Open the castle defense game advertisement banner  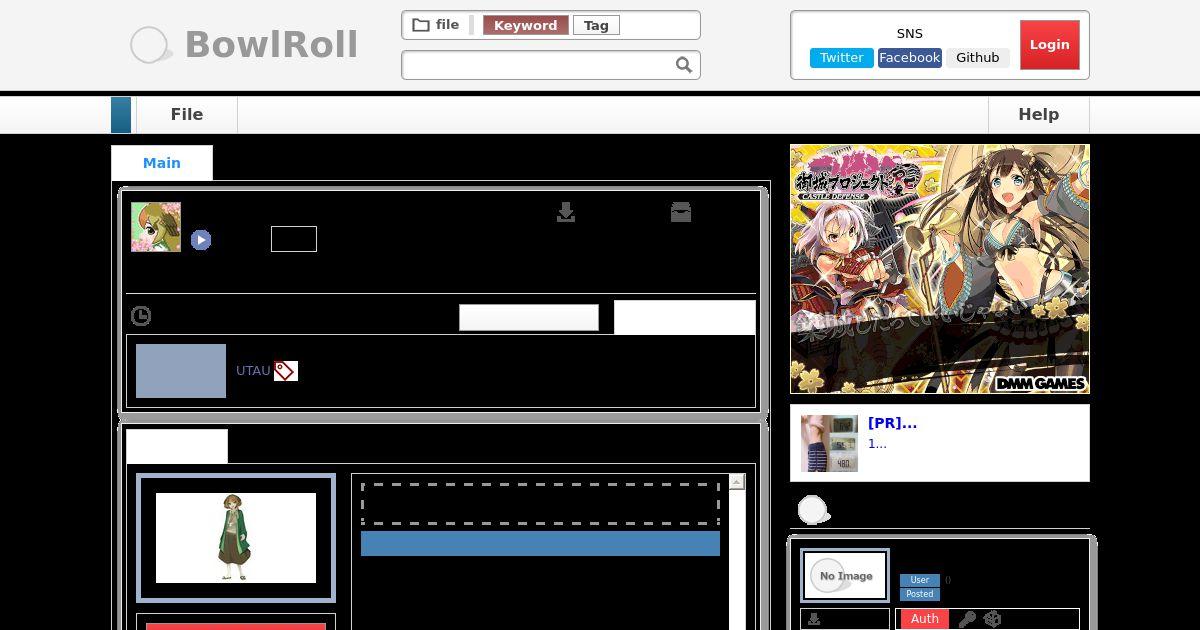click(x=940, y=269)
